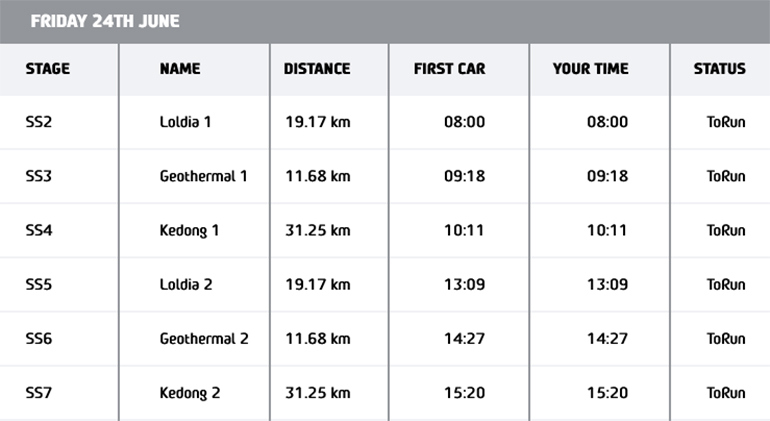Click the 13:09 first car time

pos(464,285)
